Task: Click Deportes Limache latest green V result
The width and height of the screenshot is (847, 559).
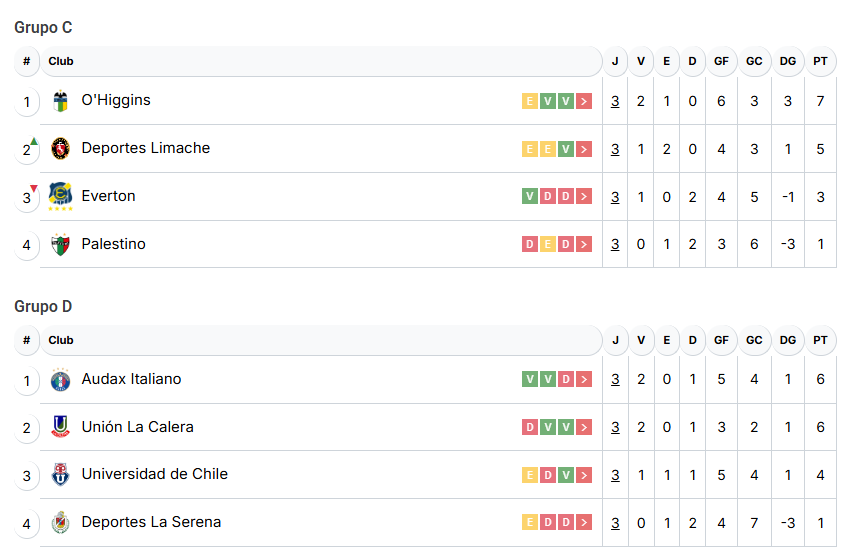Action: coord(566,149)
